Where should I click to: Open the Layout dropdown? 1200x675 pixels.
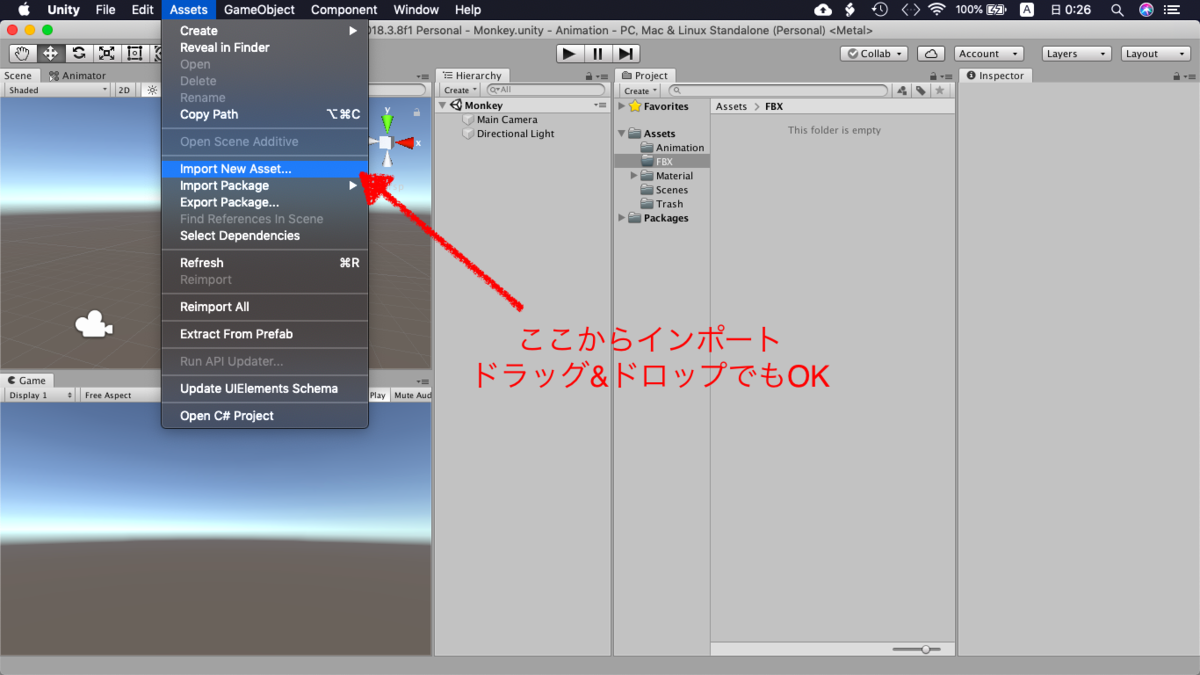coord(1154,54)
